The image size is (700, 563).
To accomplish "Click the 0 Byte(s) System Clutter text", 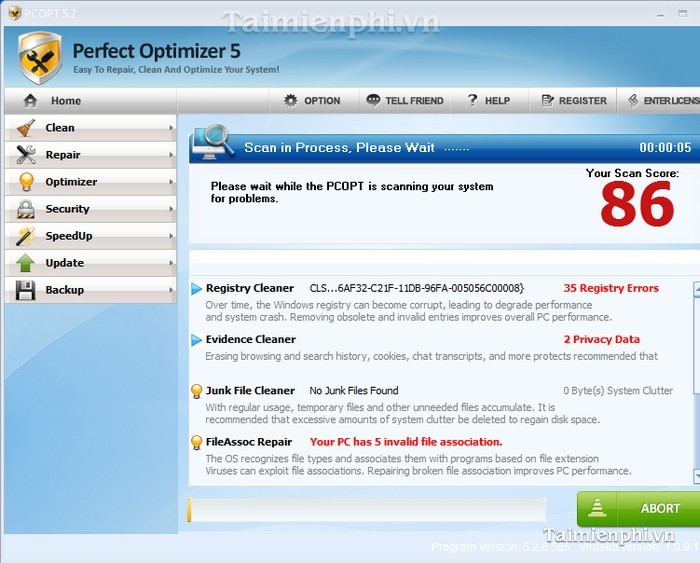I will pos(618,391).
